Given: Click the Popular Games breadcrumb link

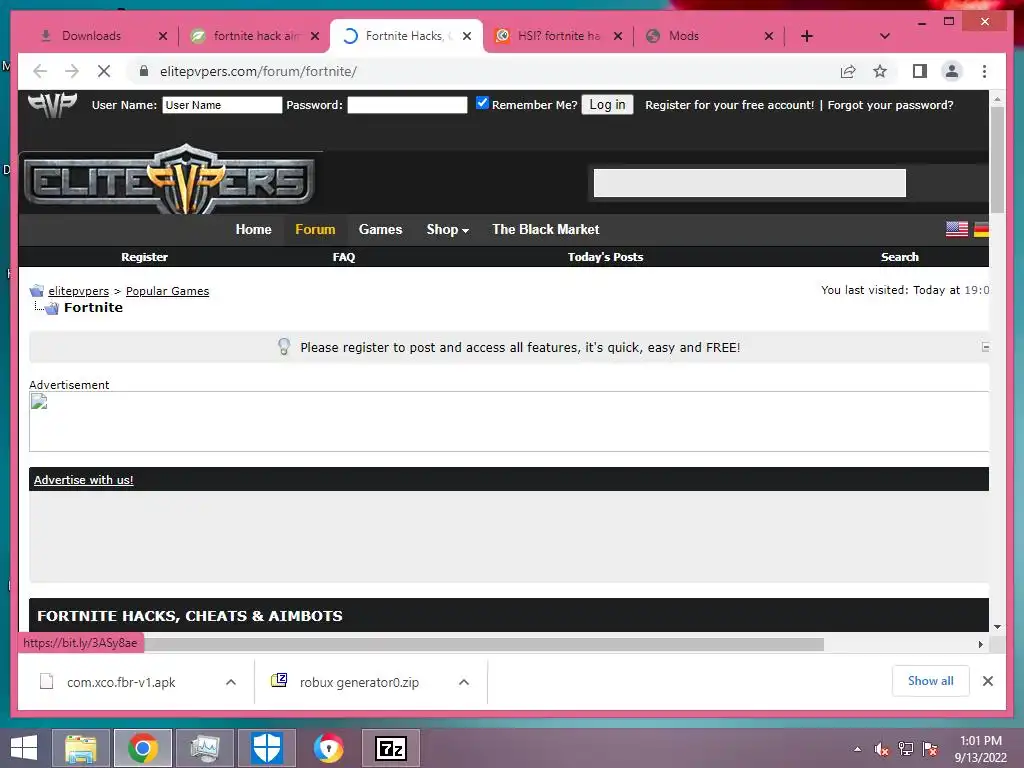Looking at the screenshot, I should pyautogui.click(x=167, y=291).
